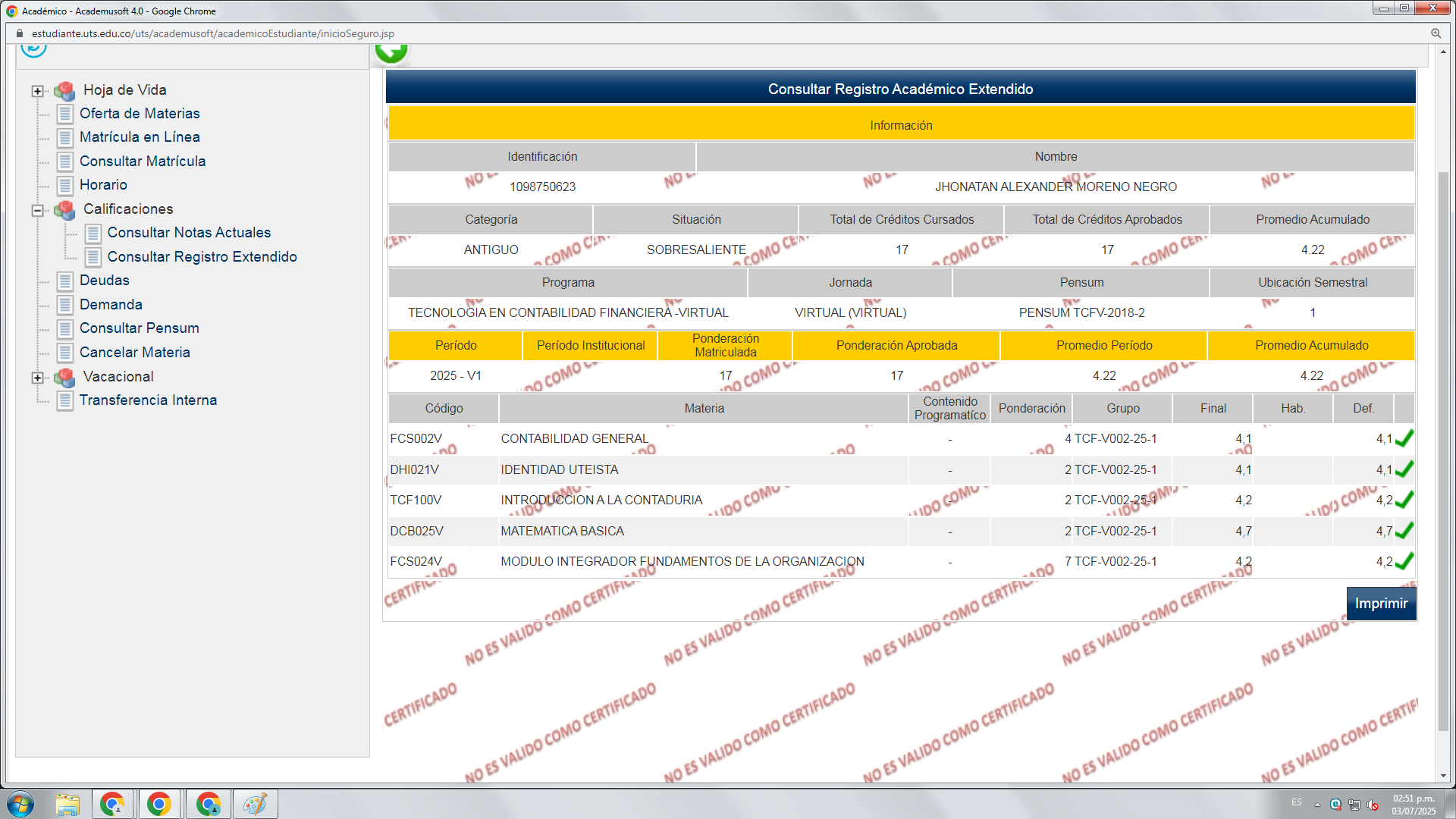
Task: Click the browser address bar URL
Action: [212, 33]
